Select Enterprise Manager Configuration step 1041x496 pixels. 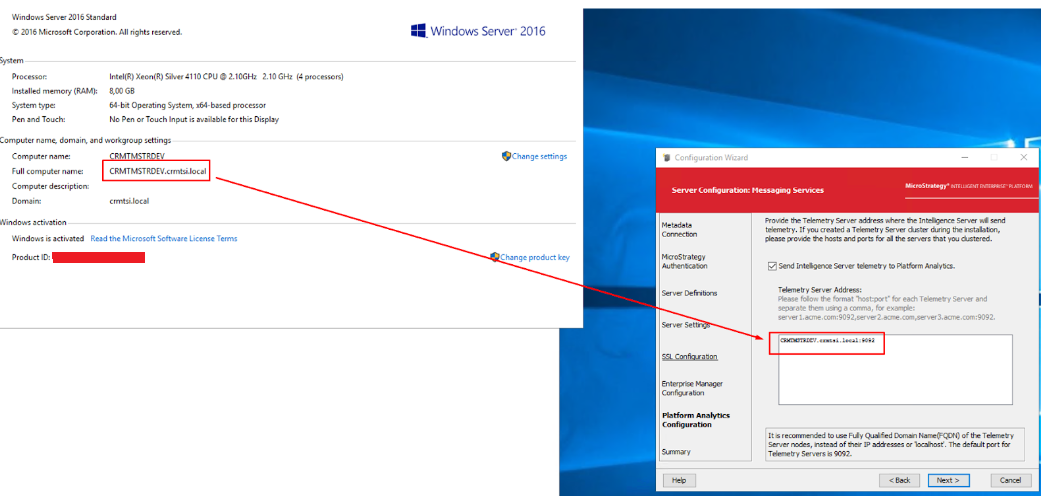click(x=692, y=388)
